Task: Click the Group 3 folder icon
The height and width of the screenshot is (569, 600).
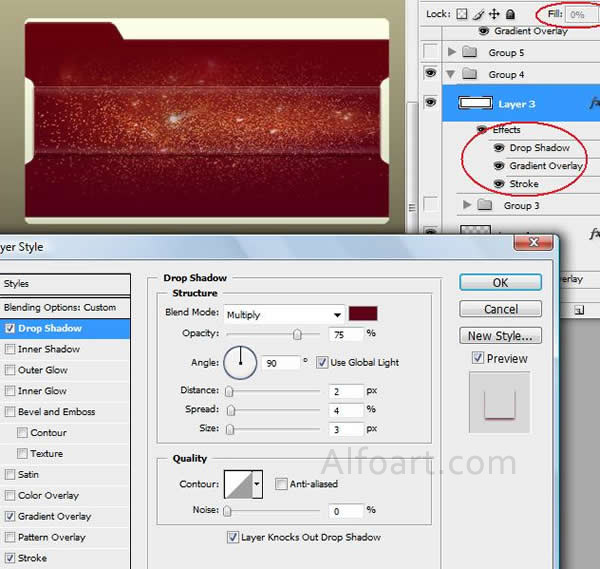Action: coord(484,205)
